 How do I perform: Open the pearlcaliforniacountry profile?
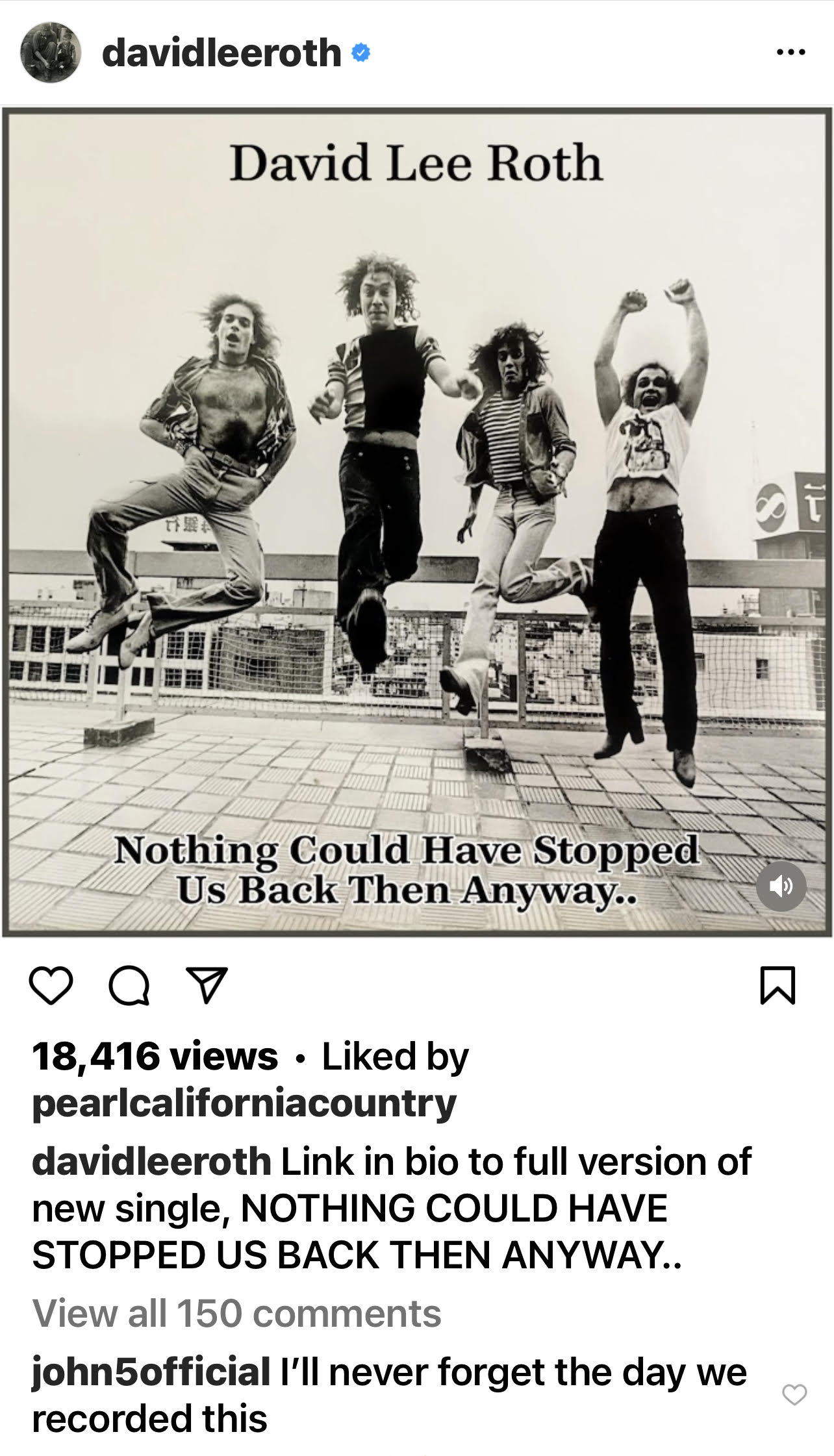pyautogui.click(x=244, y=1105)
